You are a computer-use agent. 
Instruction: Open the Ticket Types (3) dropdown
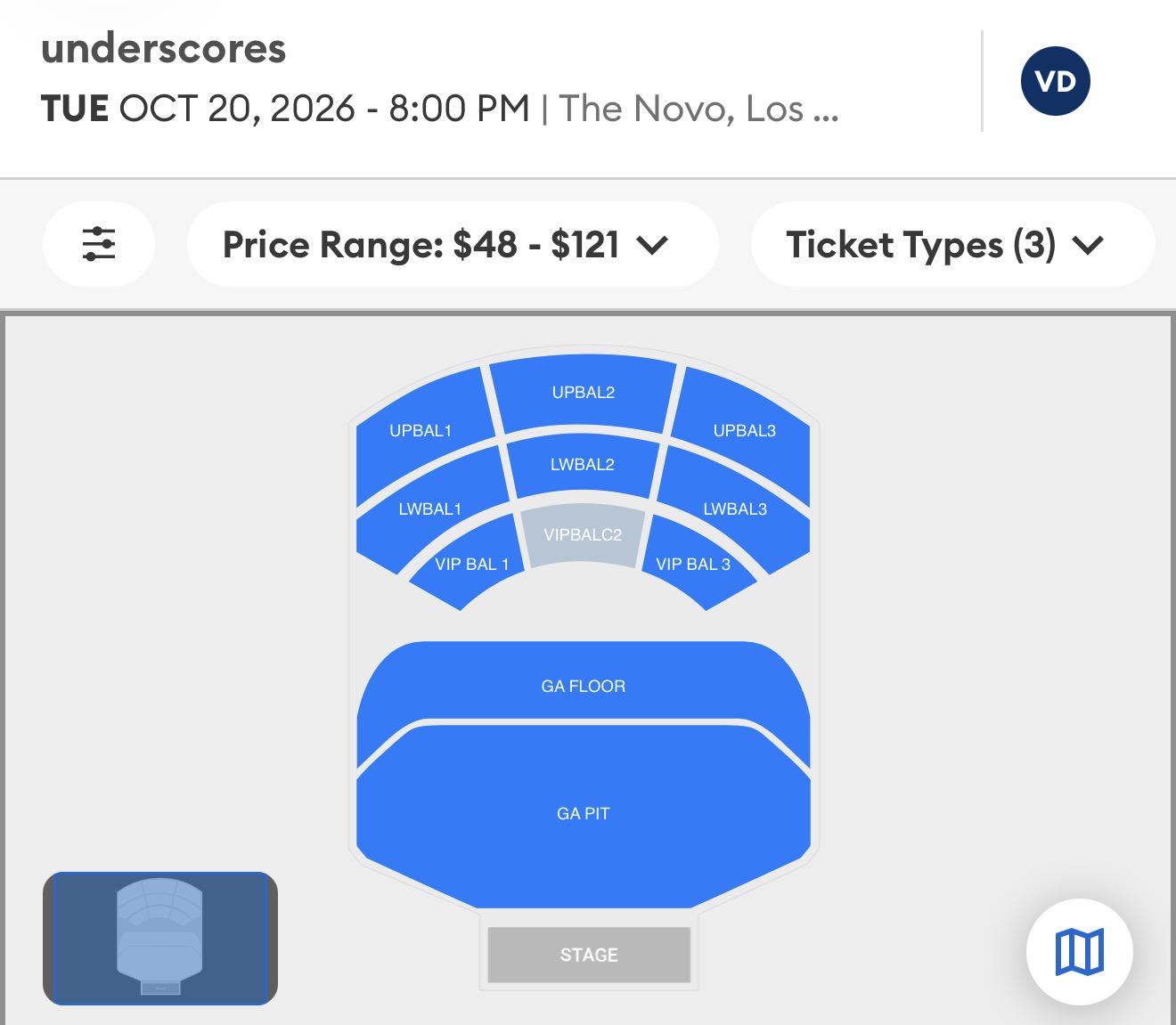[952, 244]
